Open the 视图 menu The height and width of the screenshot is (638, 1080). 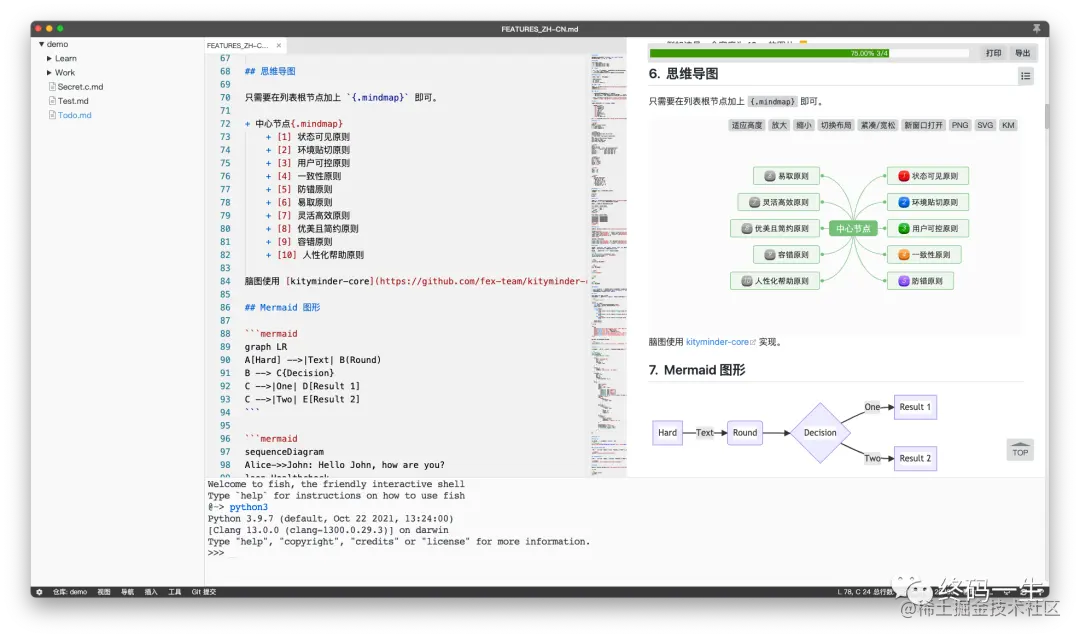103,592
